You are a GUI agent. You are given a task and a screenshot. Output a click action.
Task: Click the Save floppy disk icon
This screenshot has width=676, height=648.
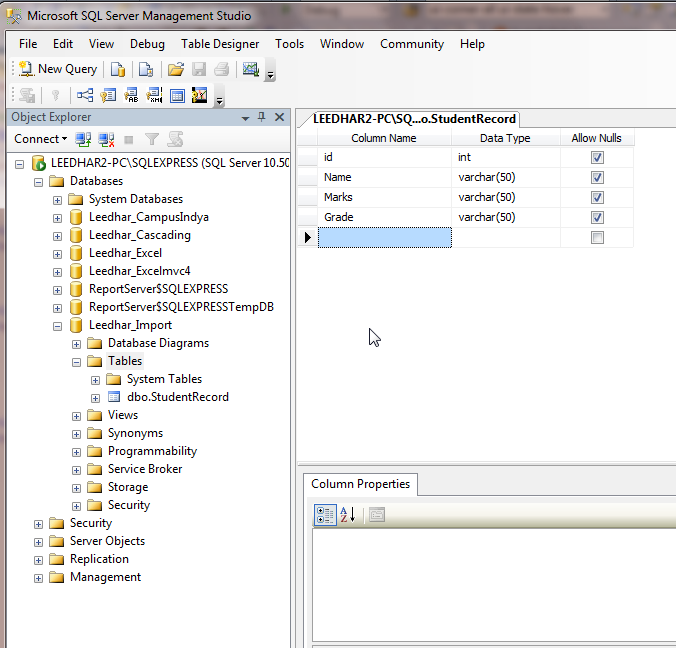tap(199, 69)
